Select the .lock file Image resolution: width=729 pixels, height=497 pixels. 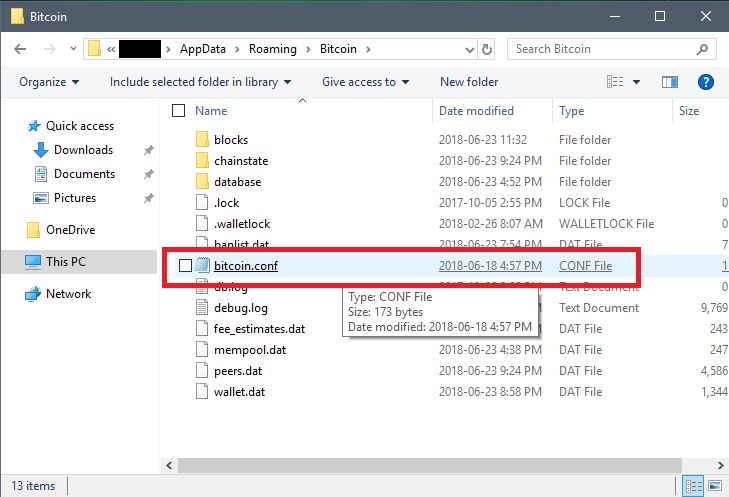coord(226,203)
